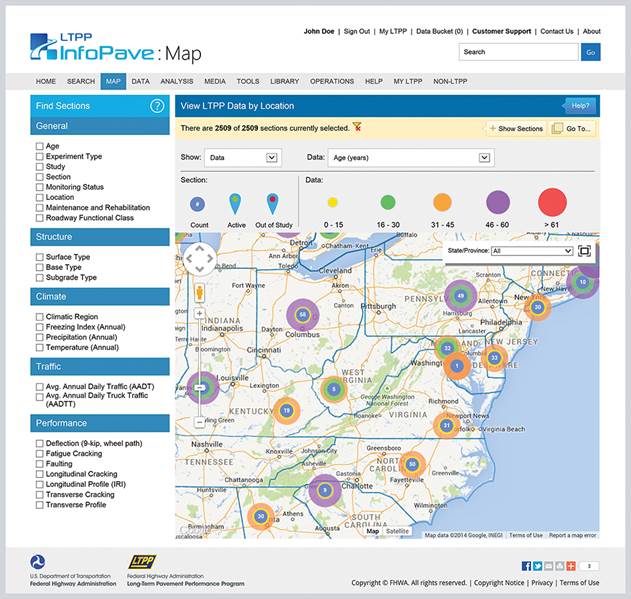Open the Privacy footer link
Screen dimensions: 631x599
[542, 582]
